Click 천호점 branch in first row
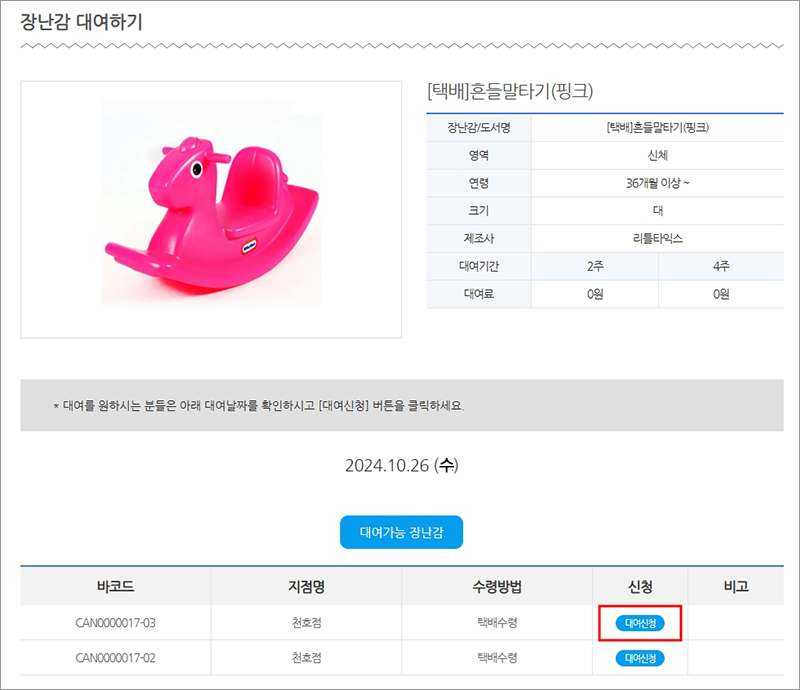800x690 pixels. pyautogui.click(x=306, y=623)
